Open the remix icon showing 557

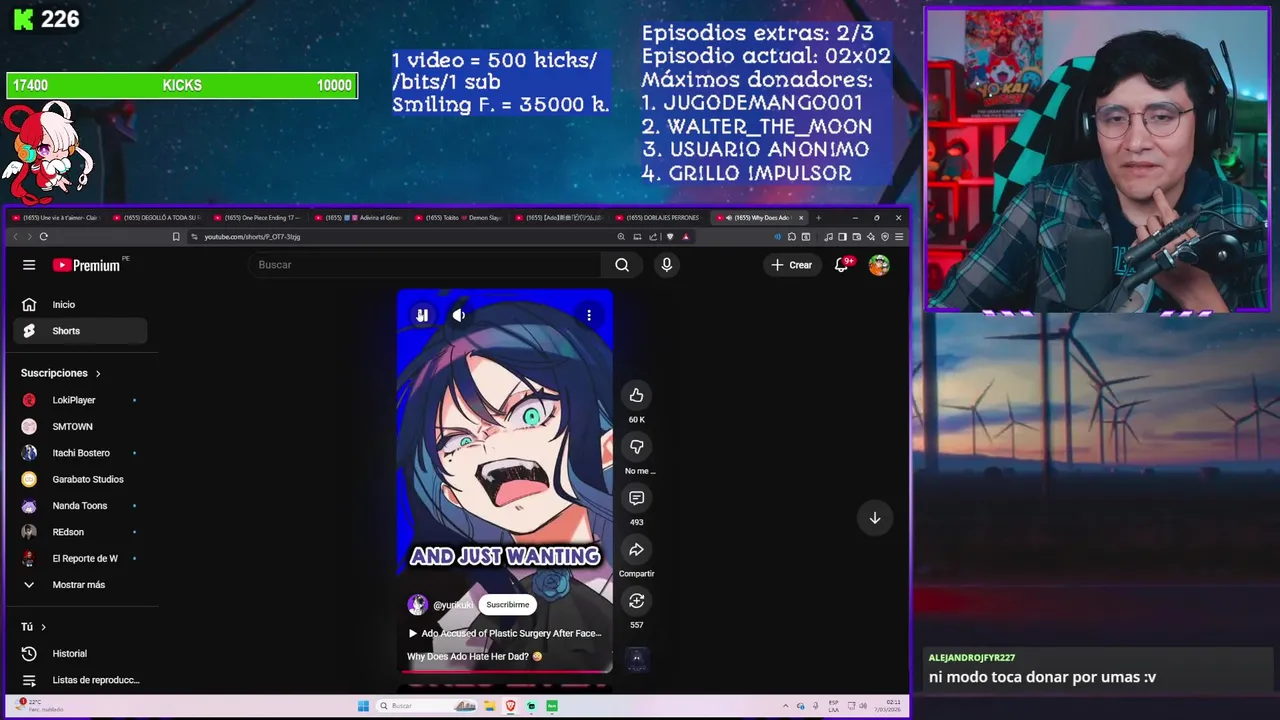coord(636,601)
